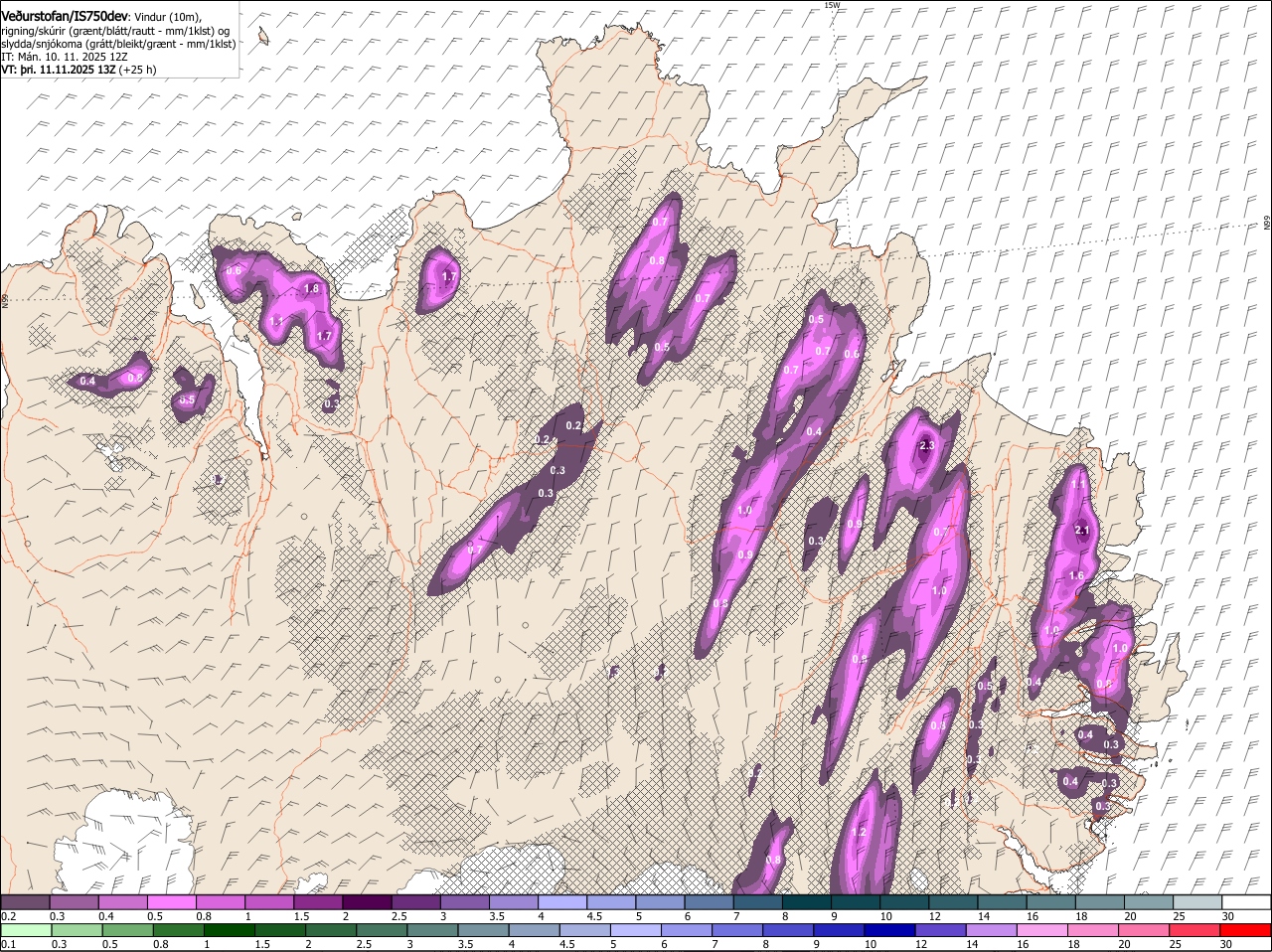Pick the red bottom swatch after 30

point(1247,930)
